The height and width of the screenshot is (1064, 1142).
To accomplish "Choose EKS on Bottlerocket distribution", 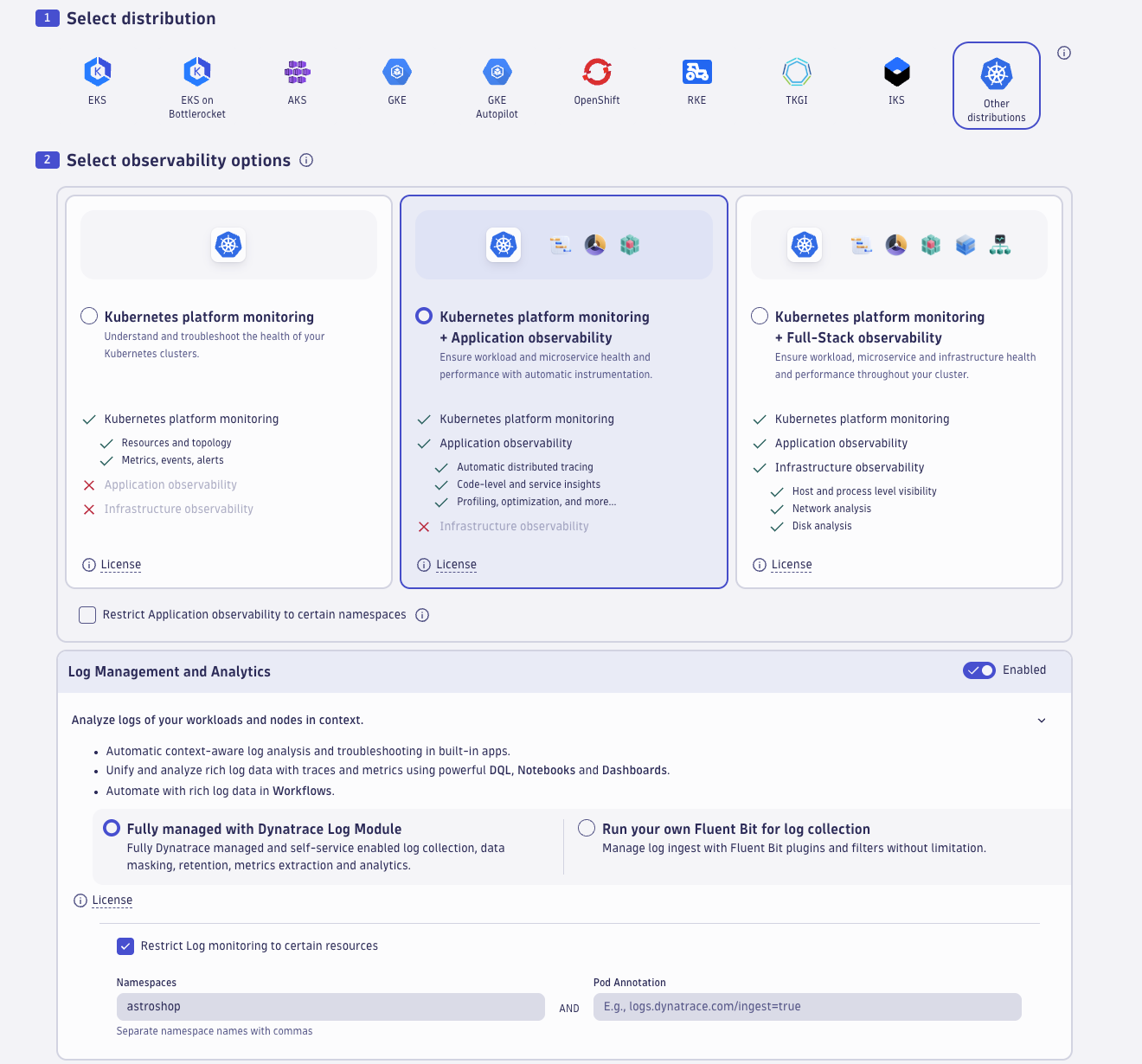I will coord(197,72).
